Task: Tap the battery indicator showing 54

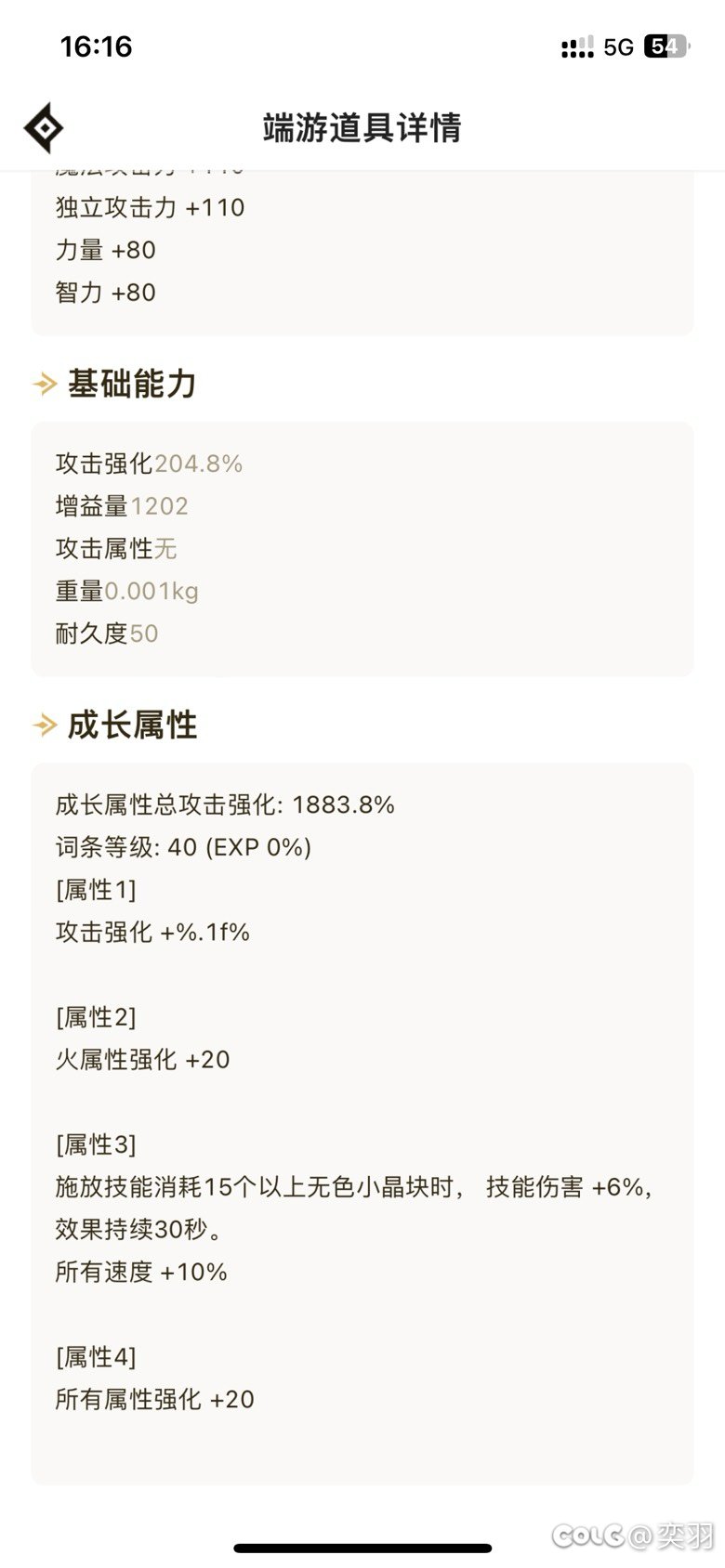Action: [x=666, y=46]
